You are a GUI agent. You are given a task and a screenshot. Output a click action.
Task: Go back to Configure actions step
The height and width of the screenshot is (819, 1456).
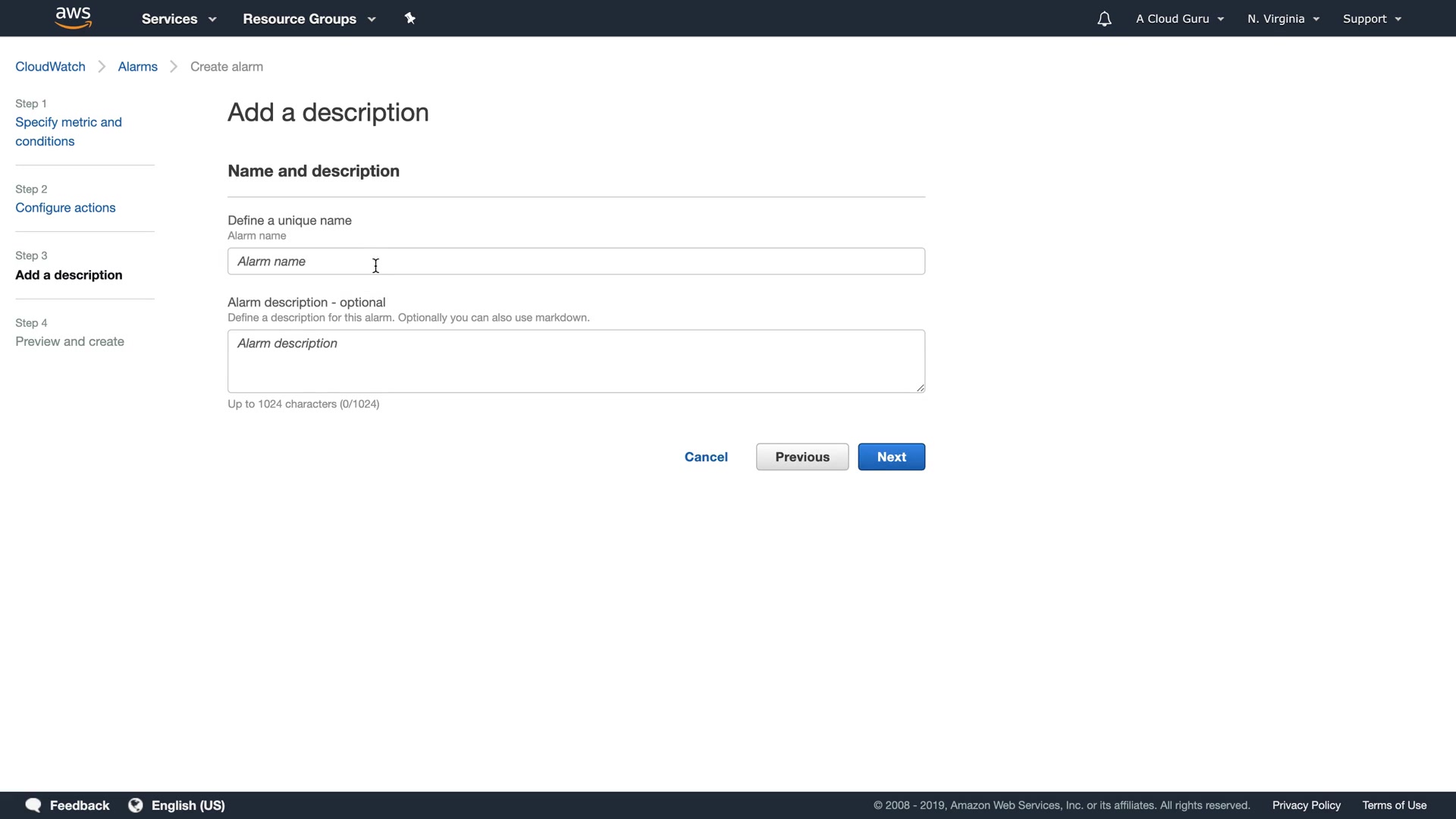(x=65, y=208)
